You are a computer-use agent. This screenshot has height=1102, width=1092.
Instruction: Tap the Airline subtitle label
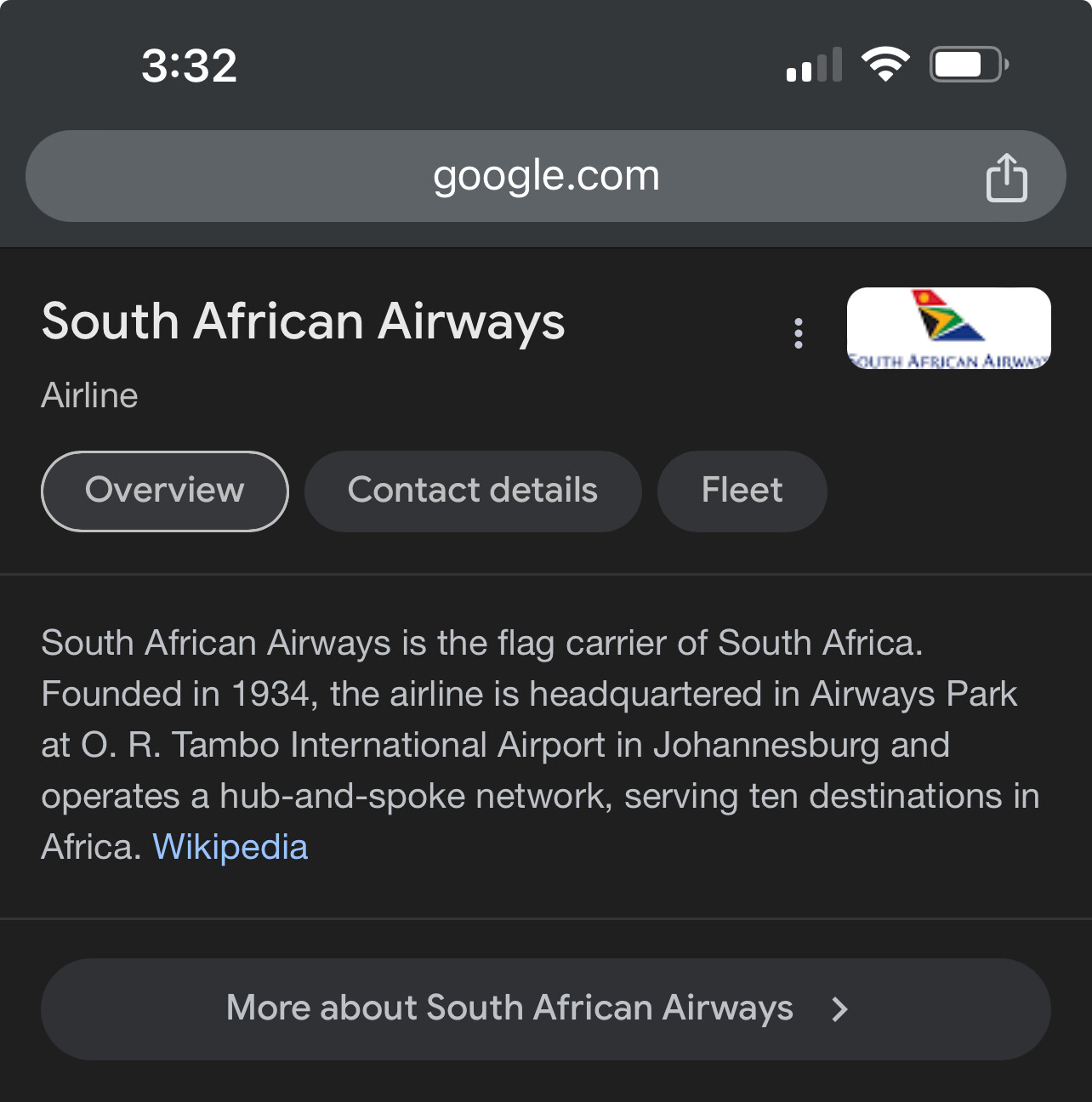click(89, 395)
